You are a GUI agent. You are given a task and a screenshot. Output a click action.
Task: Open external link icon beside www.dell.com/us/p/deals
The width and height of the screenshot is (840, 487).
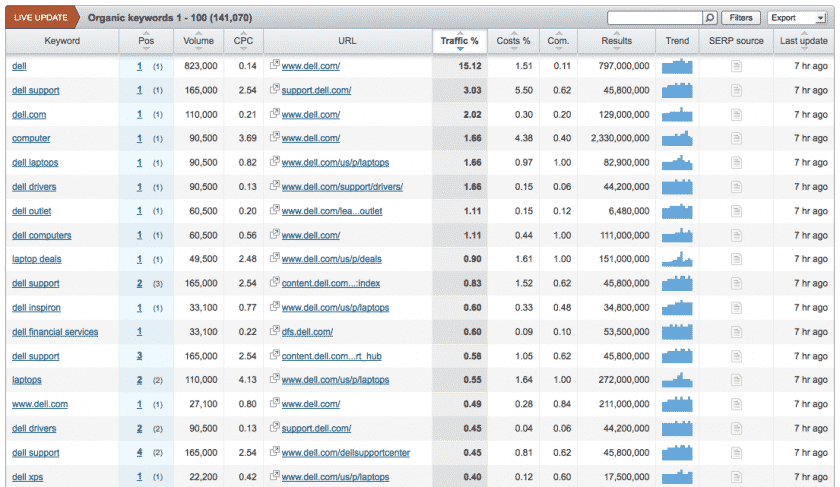point(275,258)
